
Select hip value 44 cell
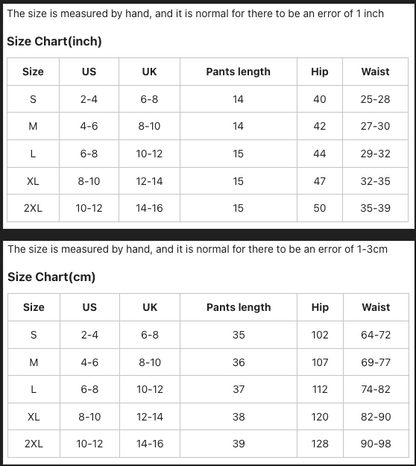click(320, 154)
